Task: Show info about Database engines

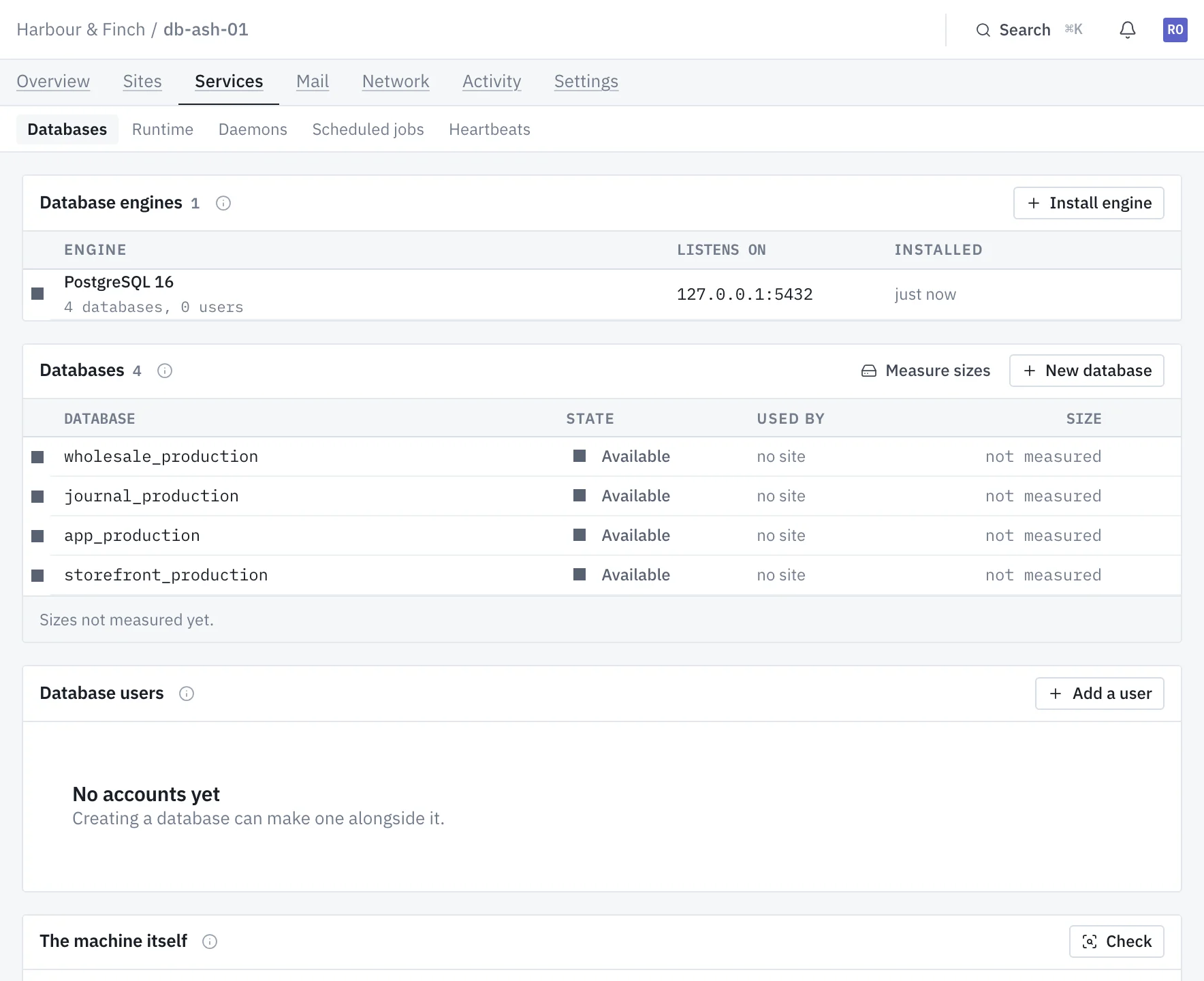Action: 223,203
